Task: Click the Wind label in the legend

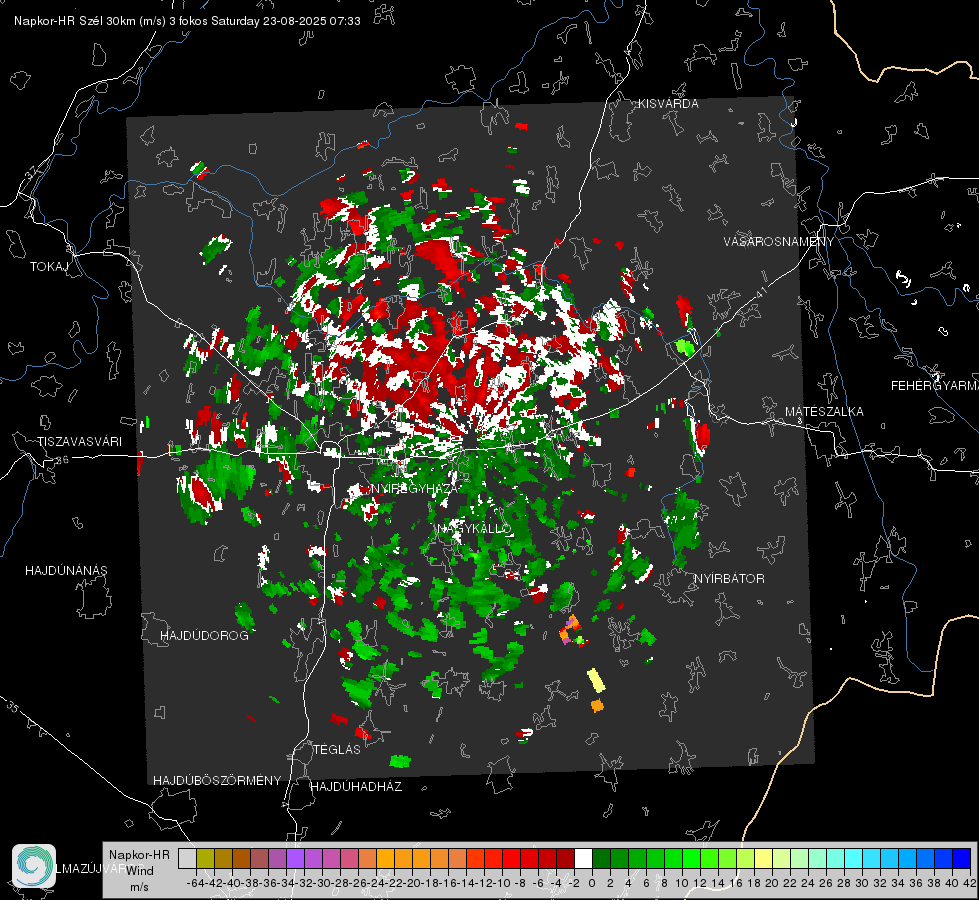Action: [x=140, y=871]
